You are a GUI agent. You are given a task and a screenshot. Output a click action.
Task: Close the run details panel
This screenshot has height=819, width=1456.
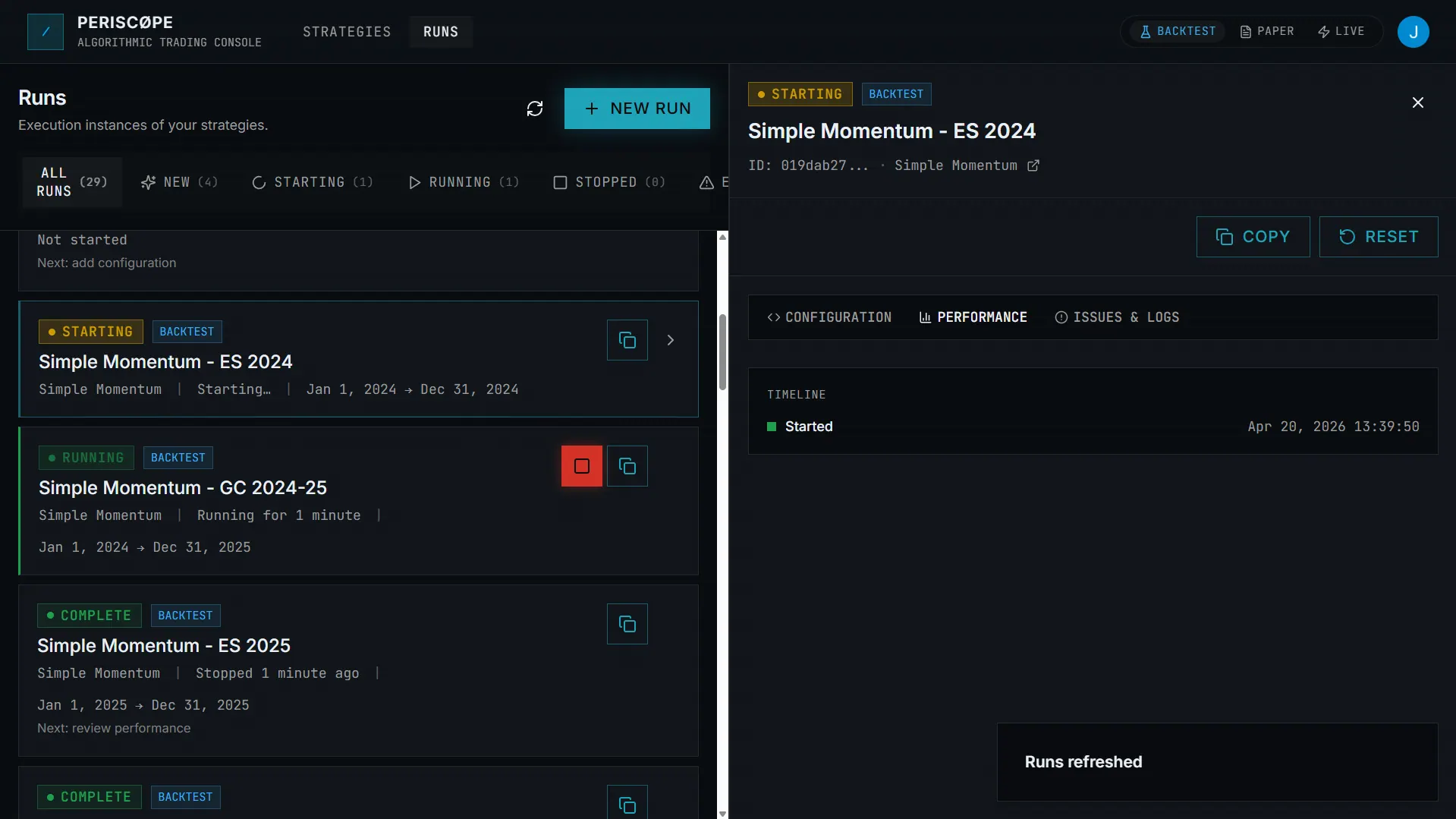tap(1418, 102)
